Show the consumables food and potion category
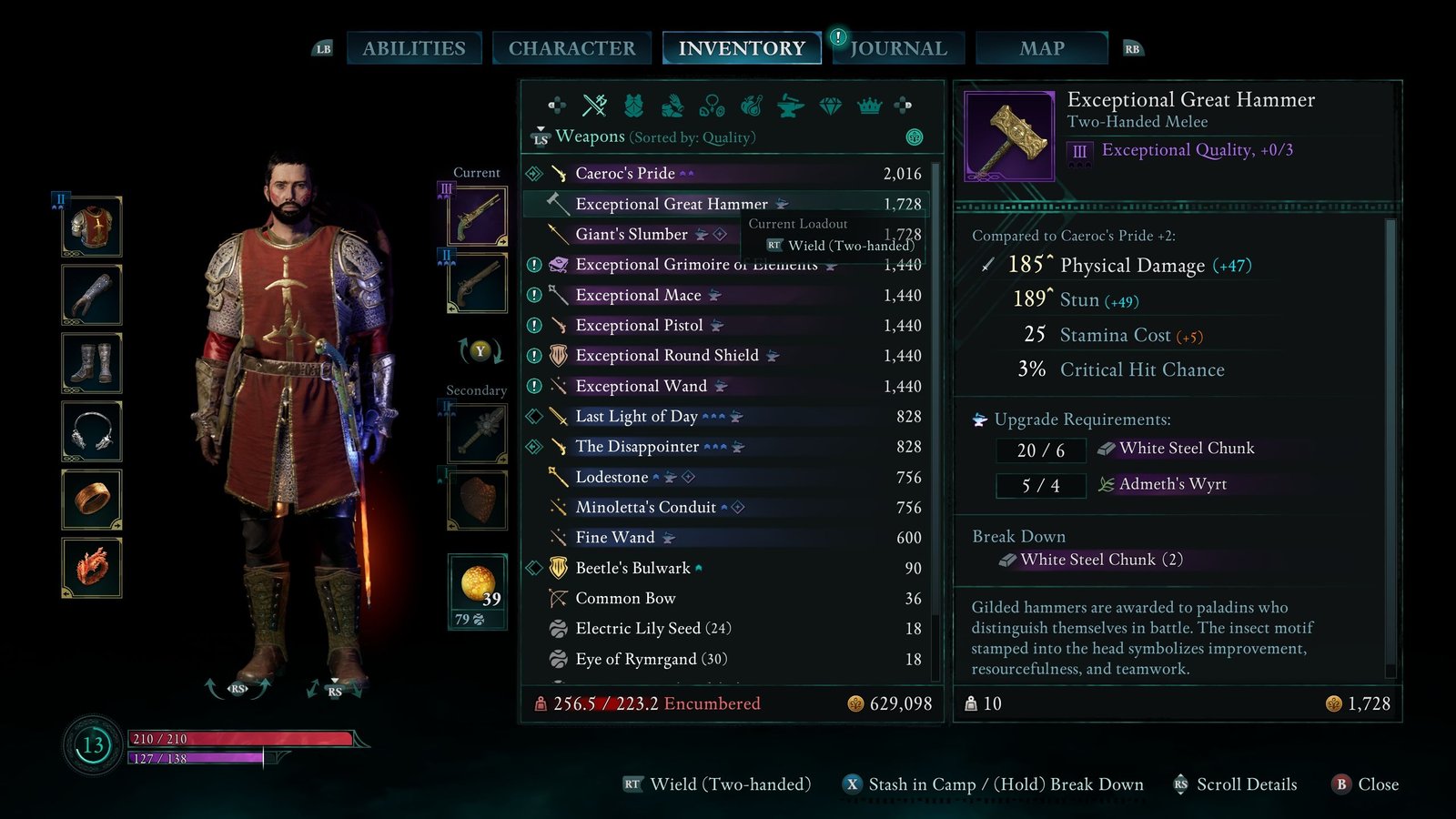 click(x=751, y=106)
